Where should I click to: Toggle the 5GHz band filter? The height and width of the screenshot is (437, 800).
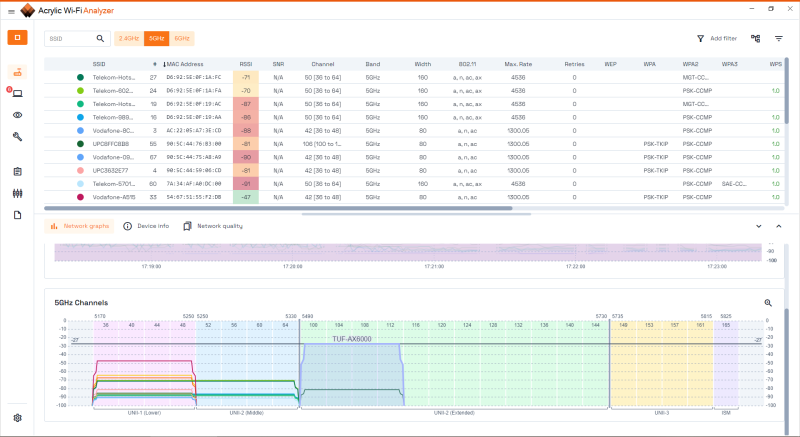(x=157, y=38)
